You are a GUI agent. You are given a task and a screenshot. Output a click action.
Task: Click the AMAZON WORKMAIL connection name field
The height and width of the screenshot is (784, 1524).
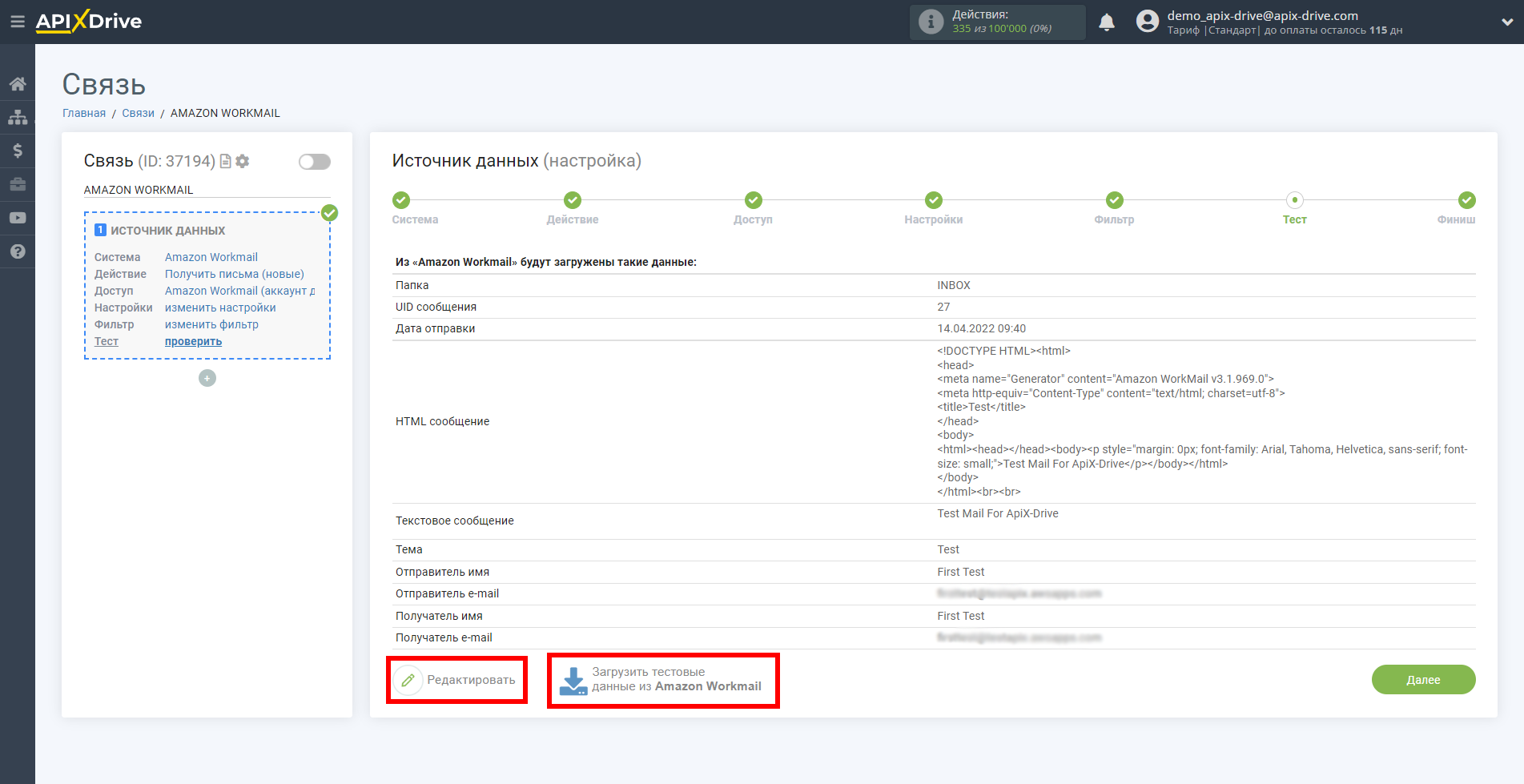click(x=207, y=190)
